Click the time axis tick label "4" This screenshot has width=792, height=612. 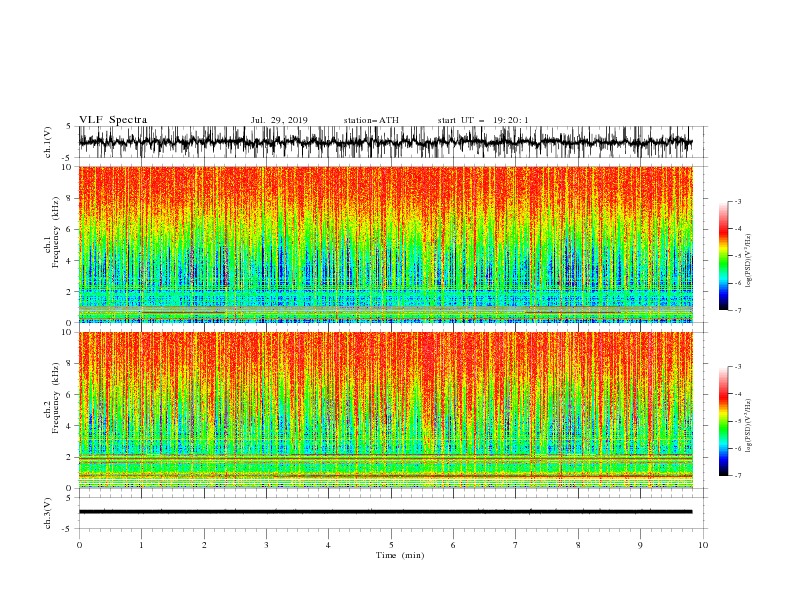coord(328,545)
